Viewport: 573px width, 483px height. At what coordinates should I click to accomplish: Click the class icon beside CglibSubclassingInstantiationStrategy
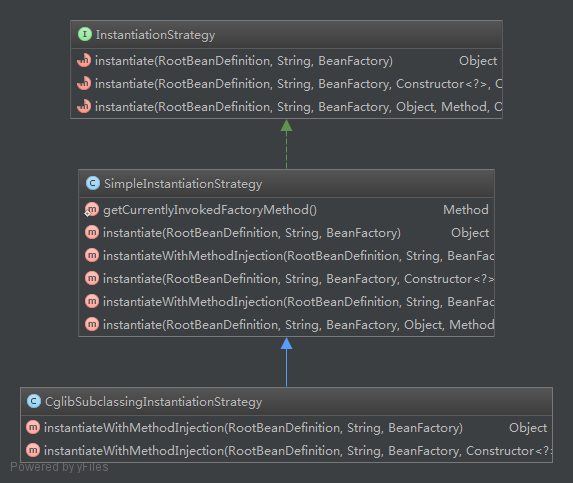[34, 401]
